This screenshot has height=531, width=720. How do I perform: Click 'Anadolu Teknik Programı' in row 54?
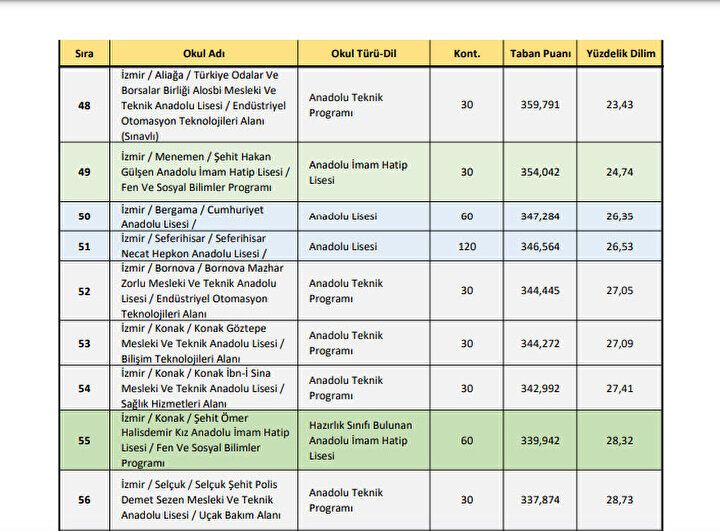click(346, 388)
